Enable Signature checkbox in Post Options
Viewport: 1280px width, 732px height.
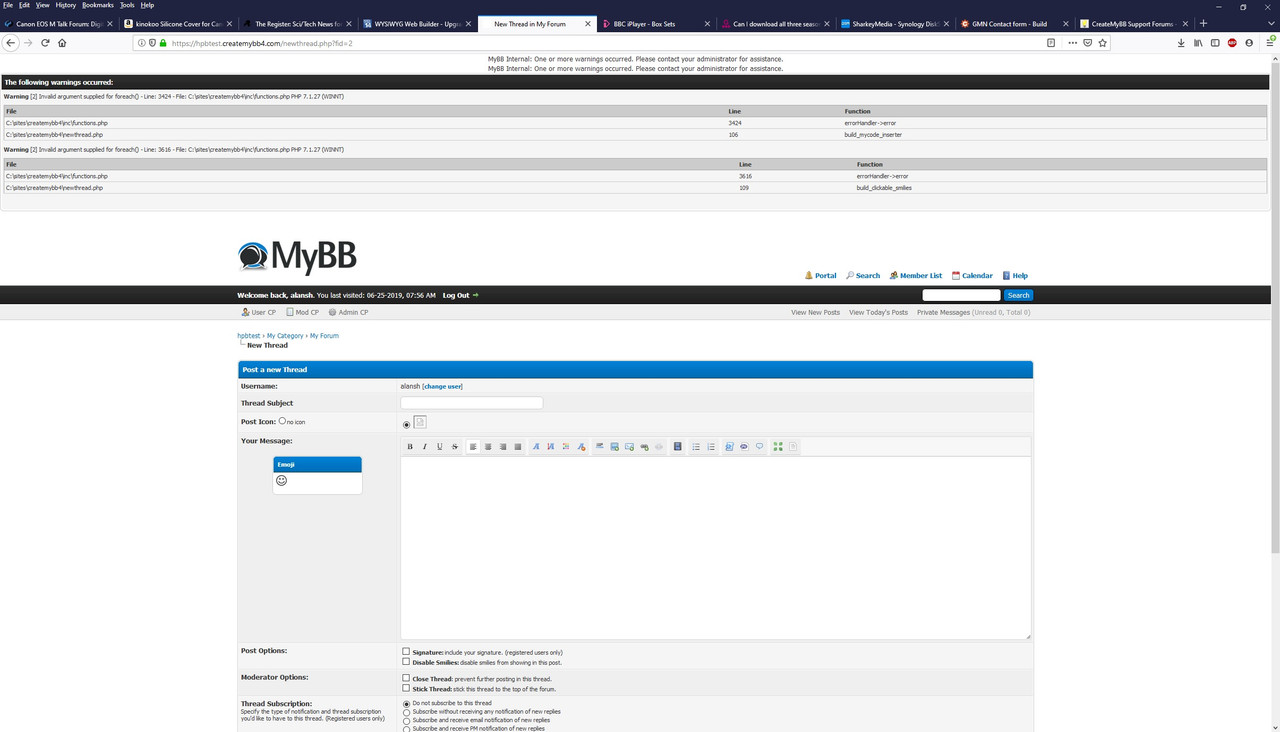406,652
